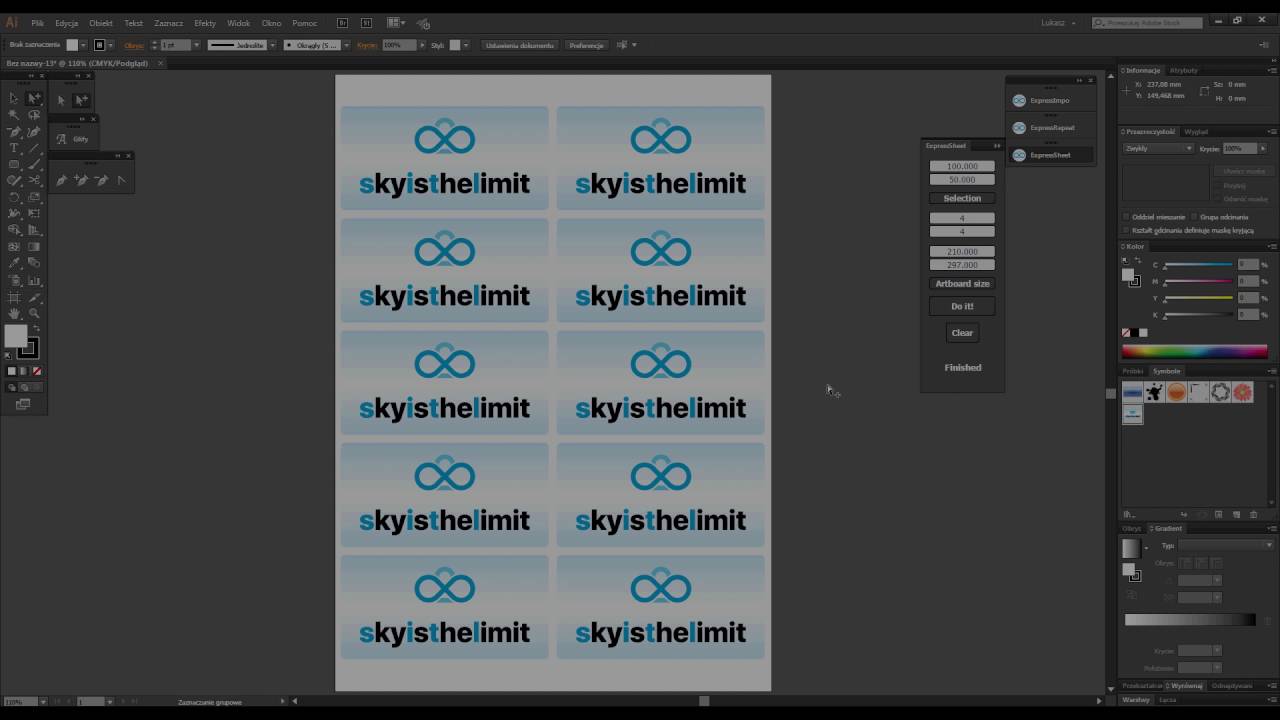The height and width of the screenshot is (720, 1280).
Task: Select the Selection tool in the Tools panel
Action: [14, 99]
